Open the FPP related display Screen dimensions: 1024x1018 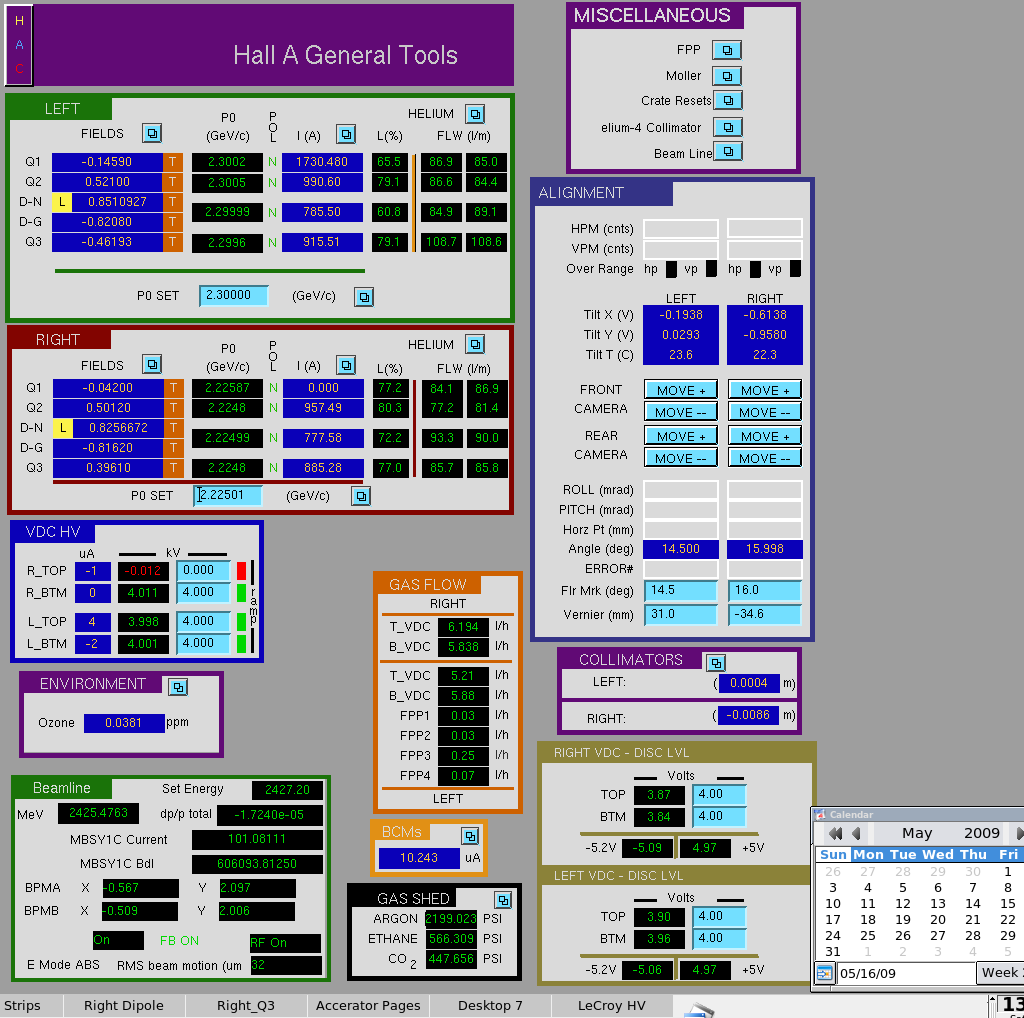(726, 50)
